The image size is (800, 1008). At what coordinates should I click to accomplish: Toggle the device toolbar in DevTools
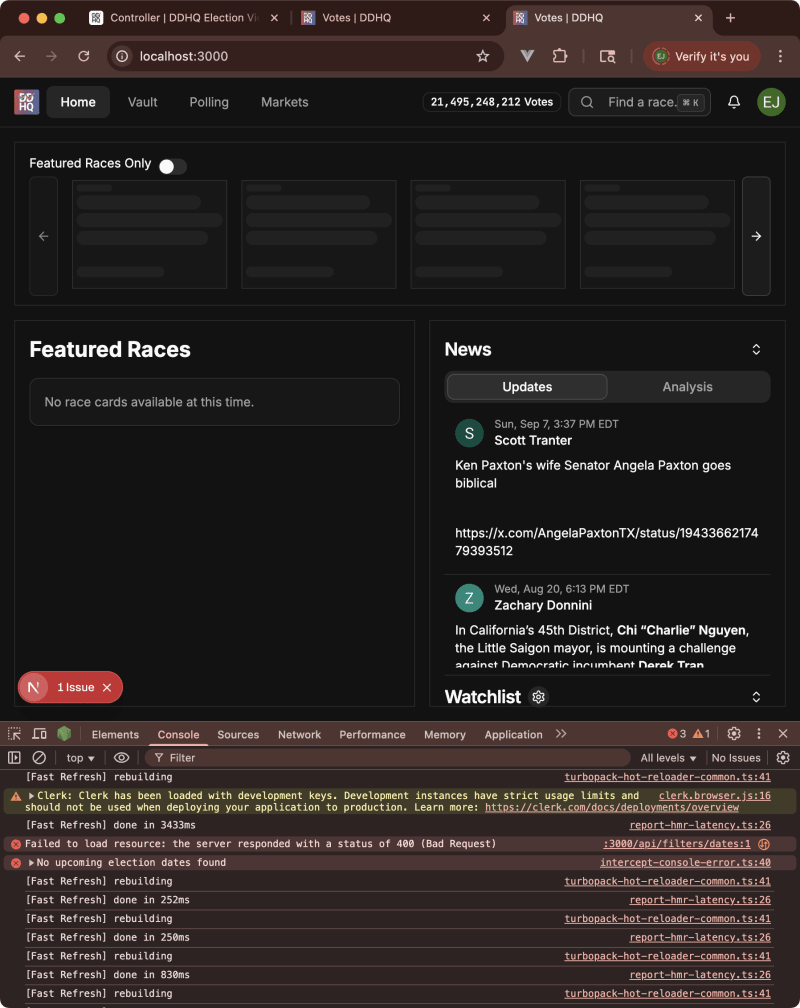38,734
